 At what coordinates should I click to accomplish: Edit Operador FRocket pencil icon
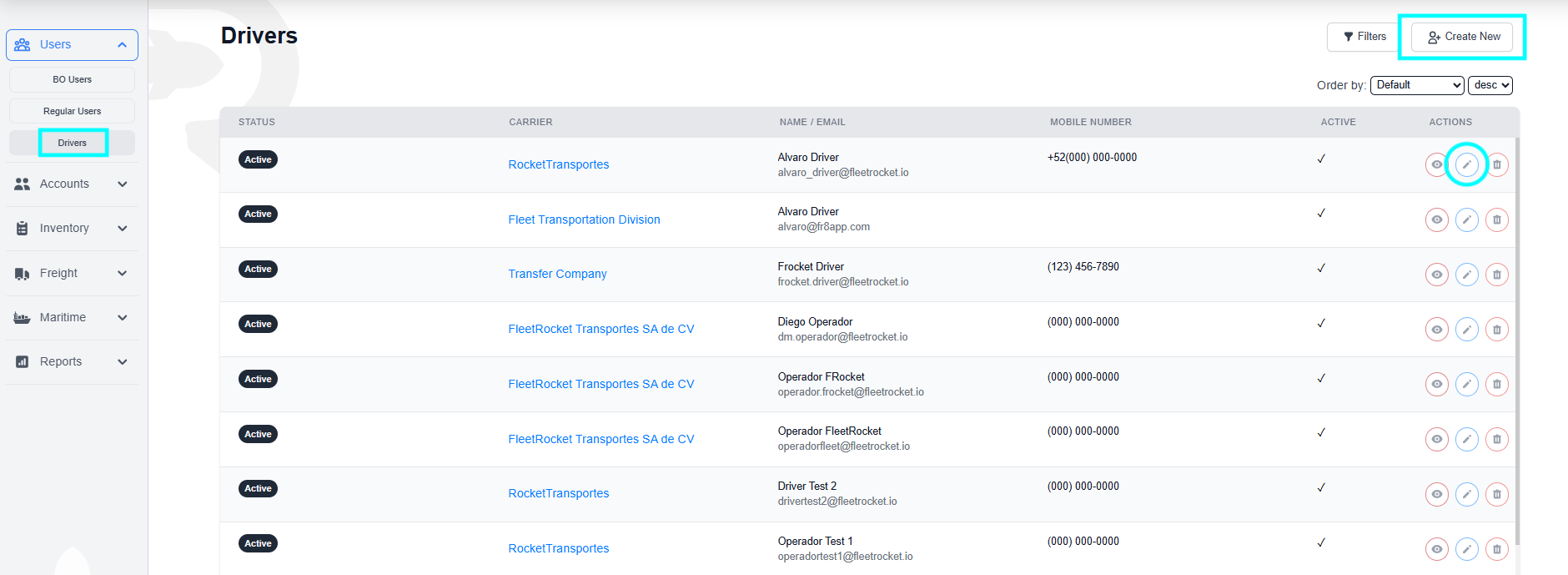pos(1466,384)
